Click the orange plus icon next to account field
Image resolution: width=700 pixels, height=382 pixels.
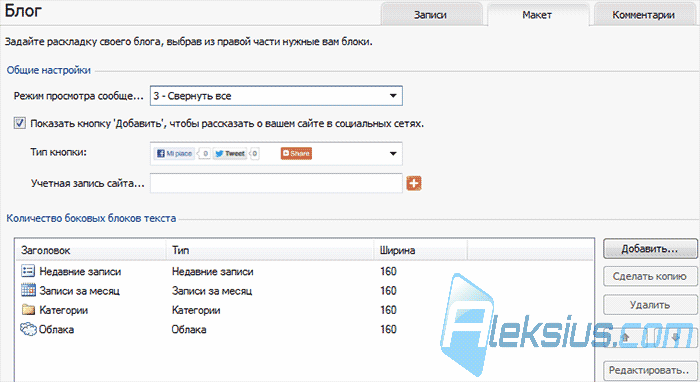[414, 183]
